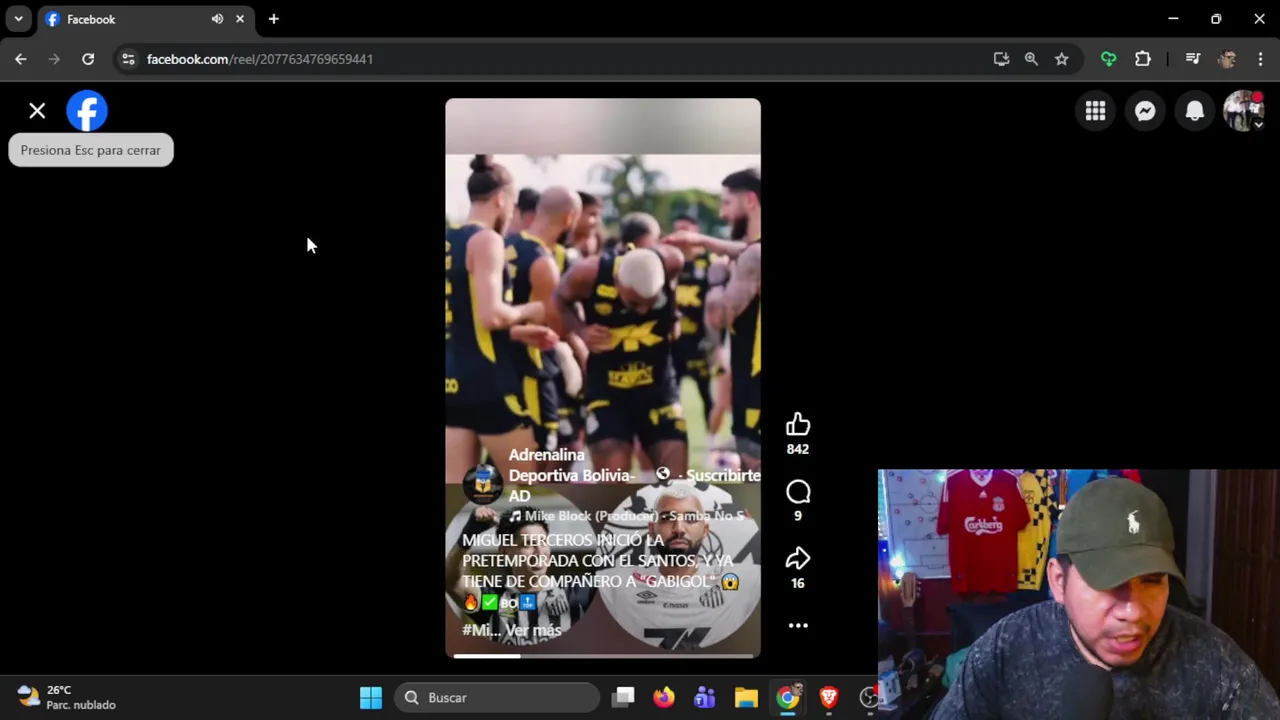Open the Mike Block Samba audio track
This screenshot has width=1280, height=720.
[x=627, y=516]
